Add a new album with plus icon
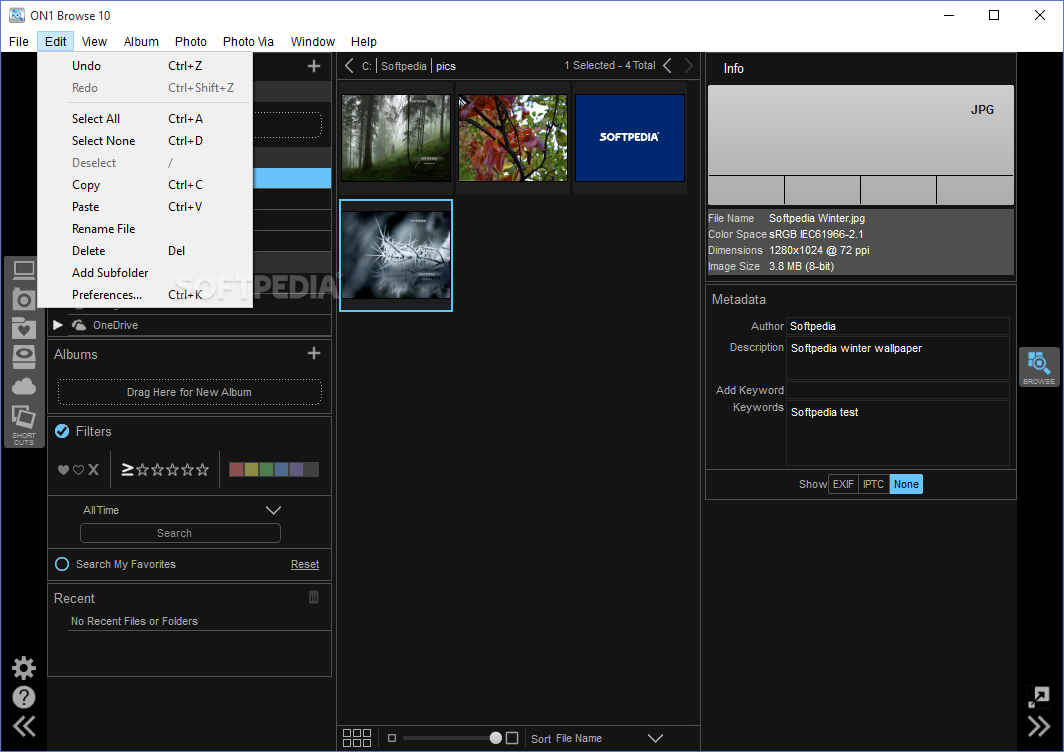Image resolution: width=1064 pixels, height=752 pixels. point(314,354)
